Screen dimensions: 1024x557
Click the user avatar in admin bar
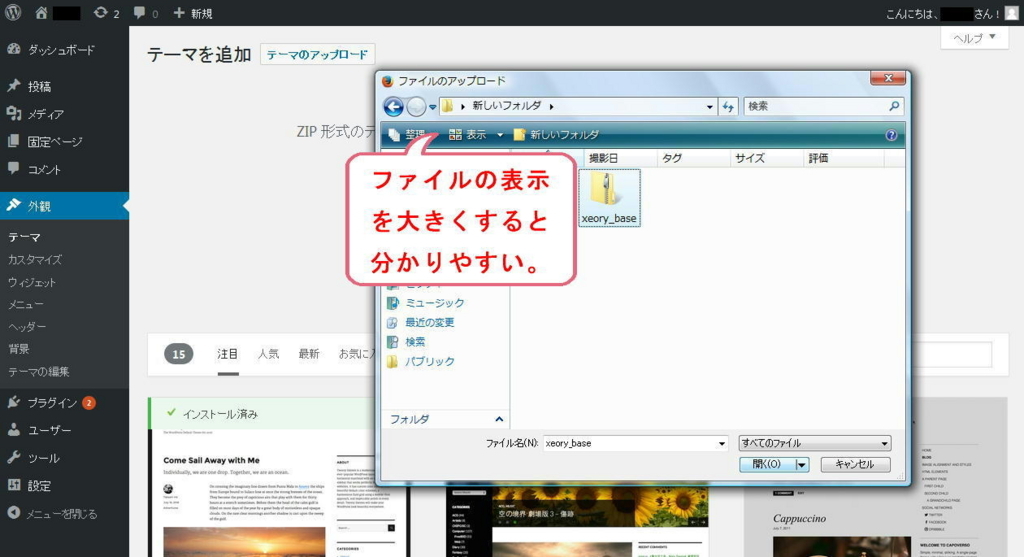pos(1012,13)
